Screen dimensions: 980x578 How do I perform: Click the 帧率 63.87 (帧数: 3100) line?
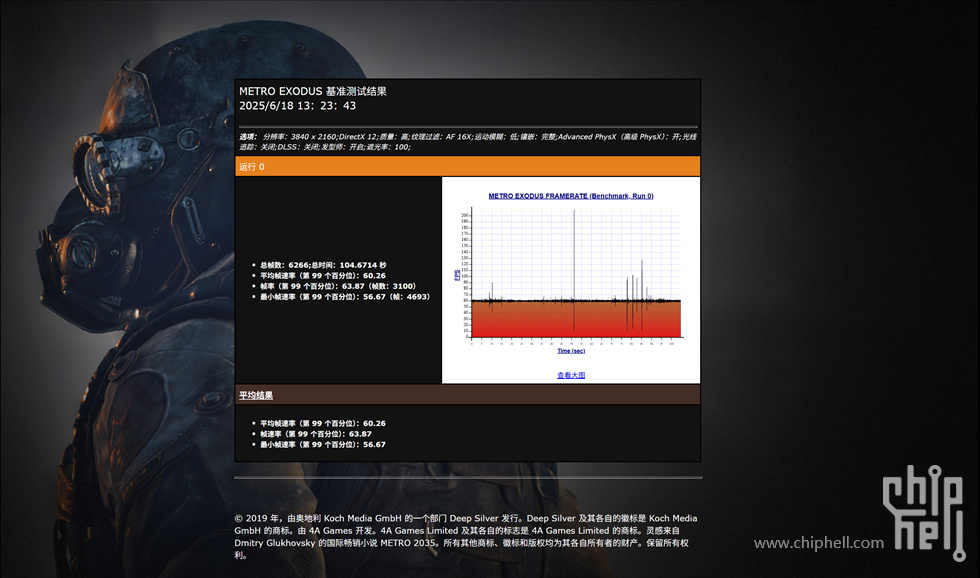click(338, 286)
